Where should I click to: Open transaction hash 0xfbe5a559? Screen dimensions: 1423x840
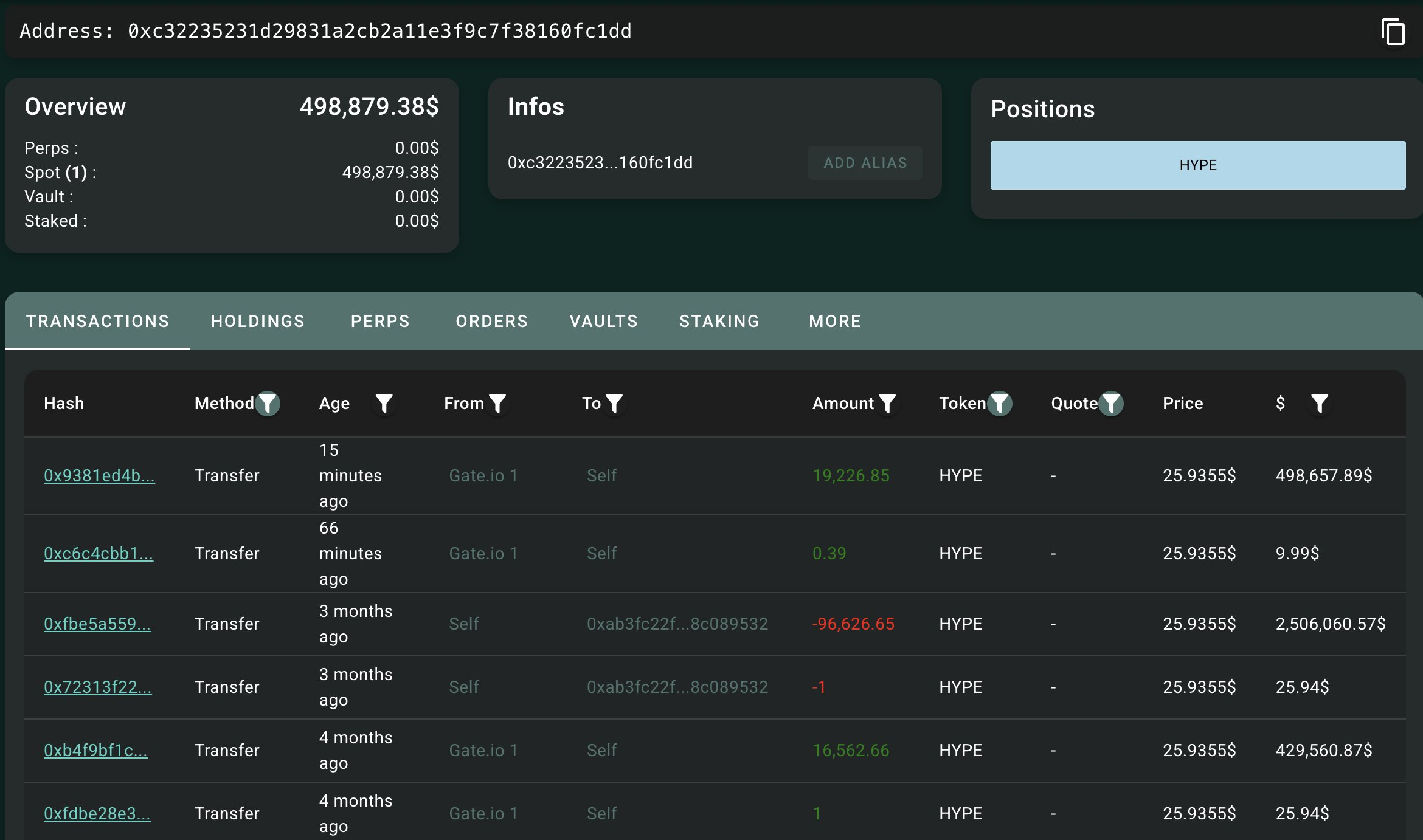[97, 624]
